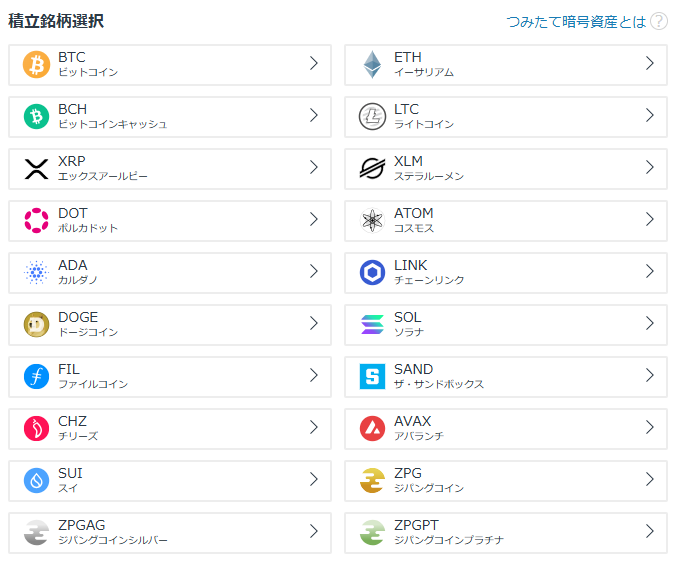Image resolution: width=674 pixels, height=563 pixels.
Task: Click the DOGE row chevron arrow
Action: 314,323
